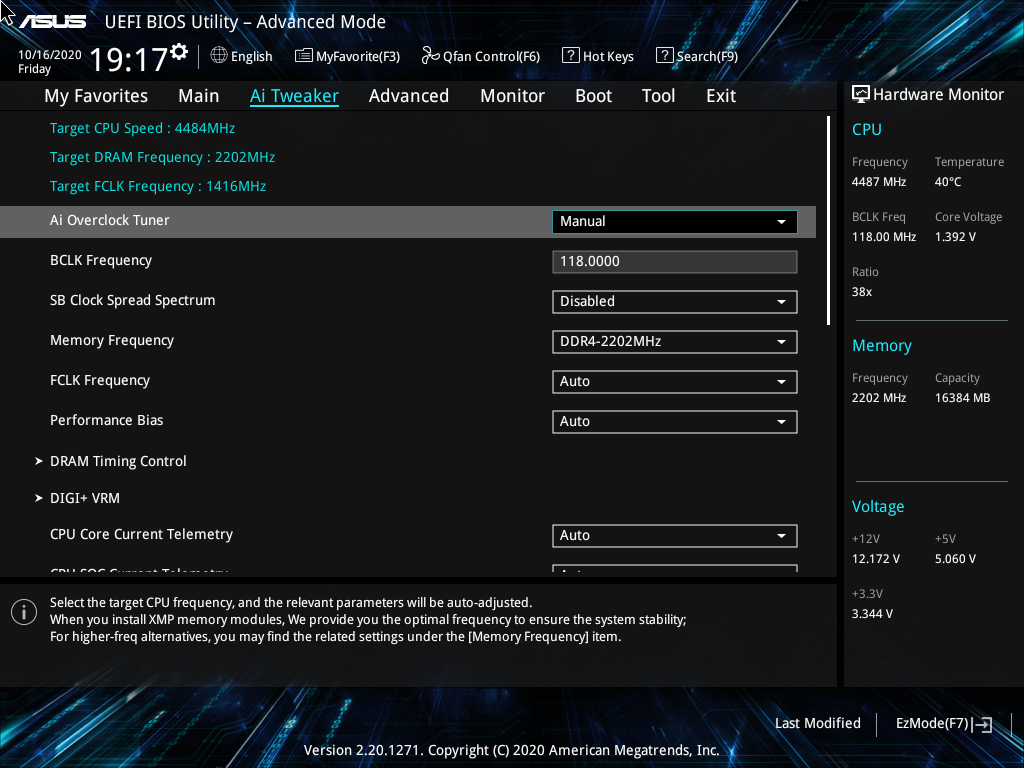Click the info icon in help panel
The width and height of the screenshot is (1024, 768).
click(24, 612)
